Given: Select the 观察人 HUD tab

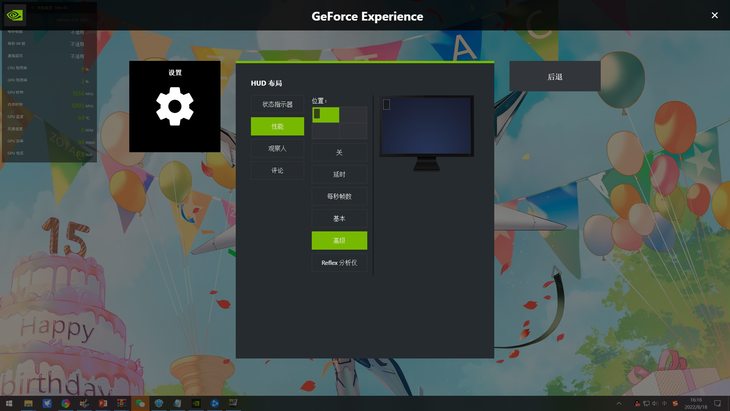Looking at the screenshot, I should (277, 148).
